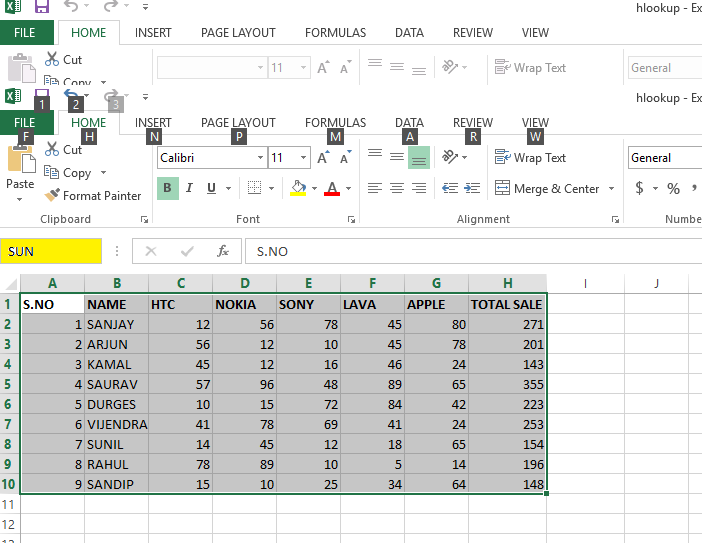This screenshot has width=702, height=543.
Task: Open Alignment group dialog launcher
Action: (616, 219)
